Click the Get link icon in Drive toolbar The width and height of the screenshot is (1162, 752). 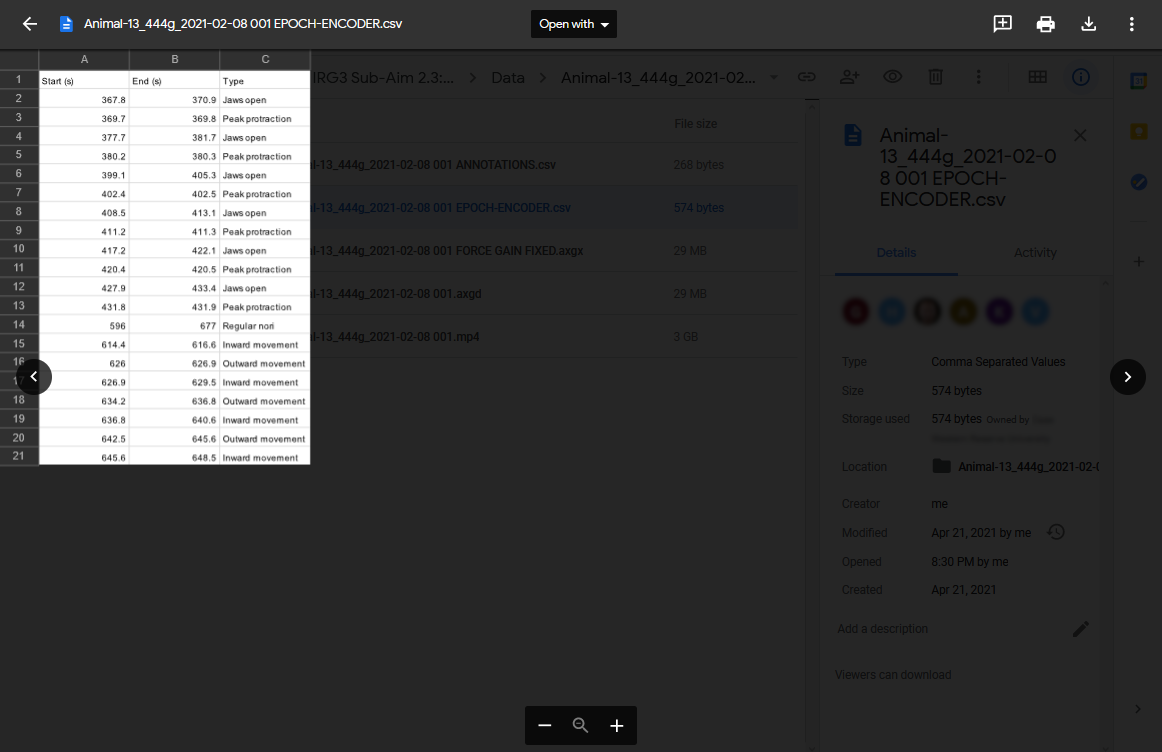click(806, 77)
